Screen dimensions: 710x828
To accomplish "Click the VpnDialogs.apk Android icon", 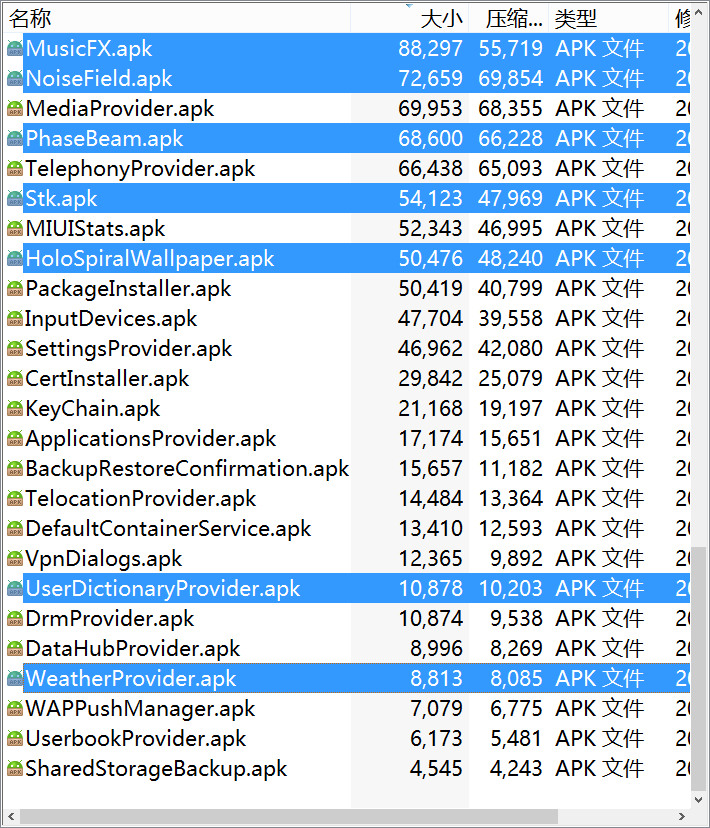I will coord(15,559).
